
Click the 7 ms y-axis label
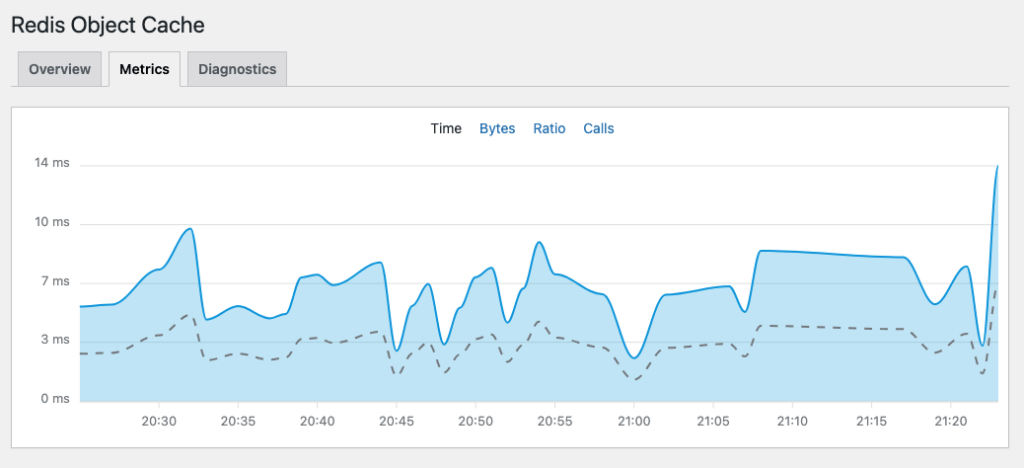(x=55, y=282)
